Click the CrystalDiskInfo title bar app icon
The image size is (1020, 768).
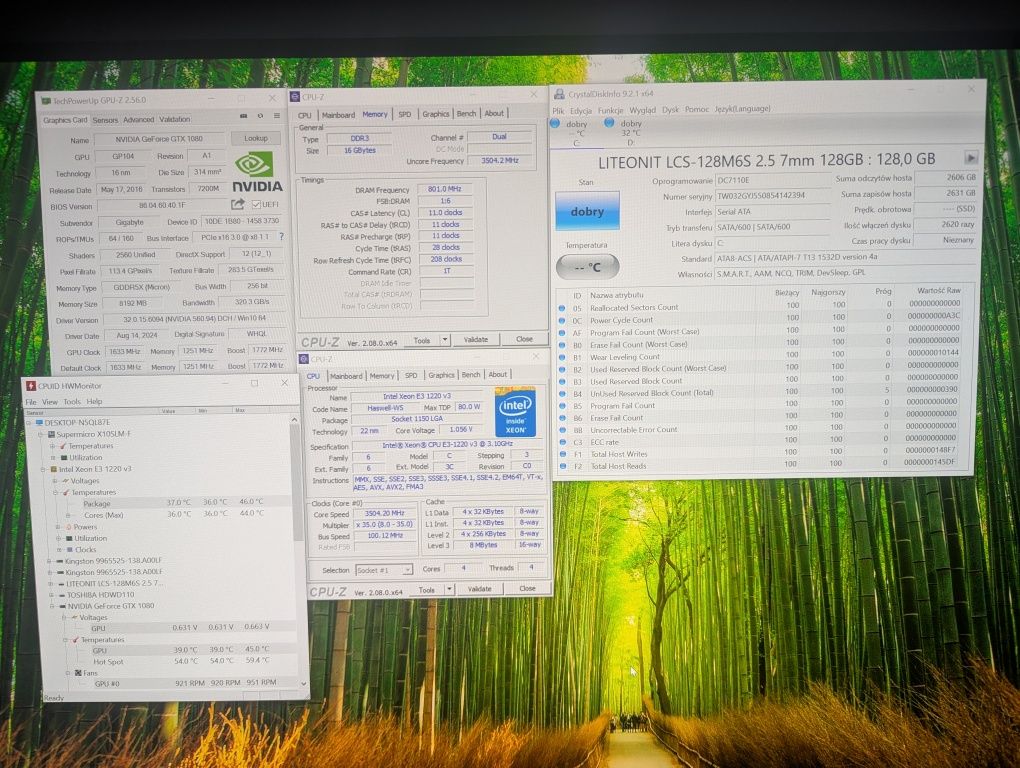pos(559,94)
